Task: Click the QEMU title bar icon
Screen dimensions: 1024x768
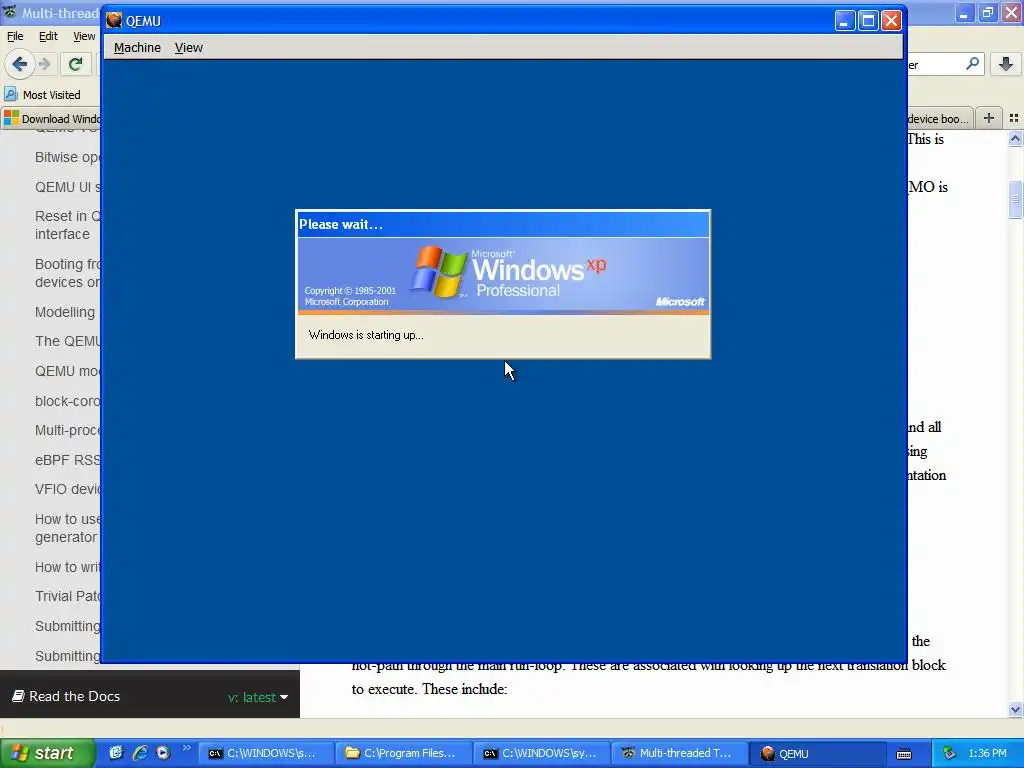Action: pos(114,21)
